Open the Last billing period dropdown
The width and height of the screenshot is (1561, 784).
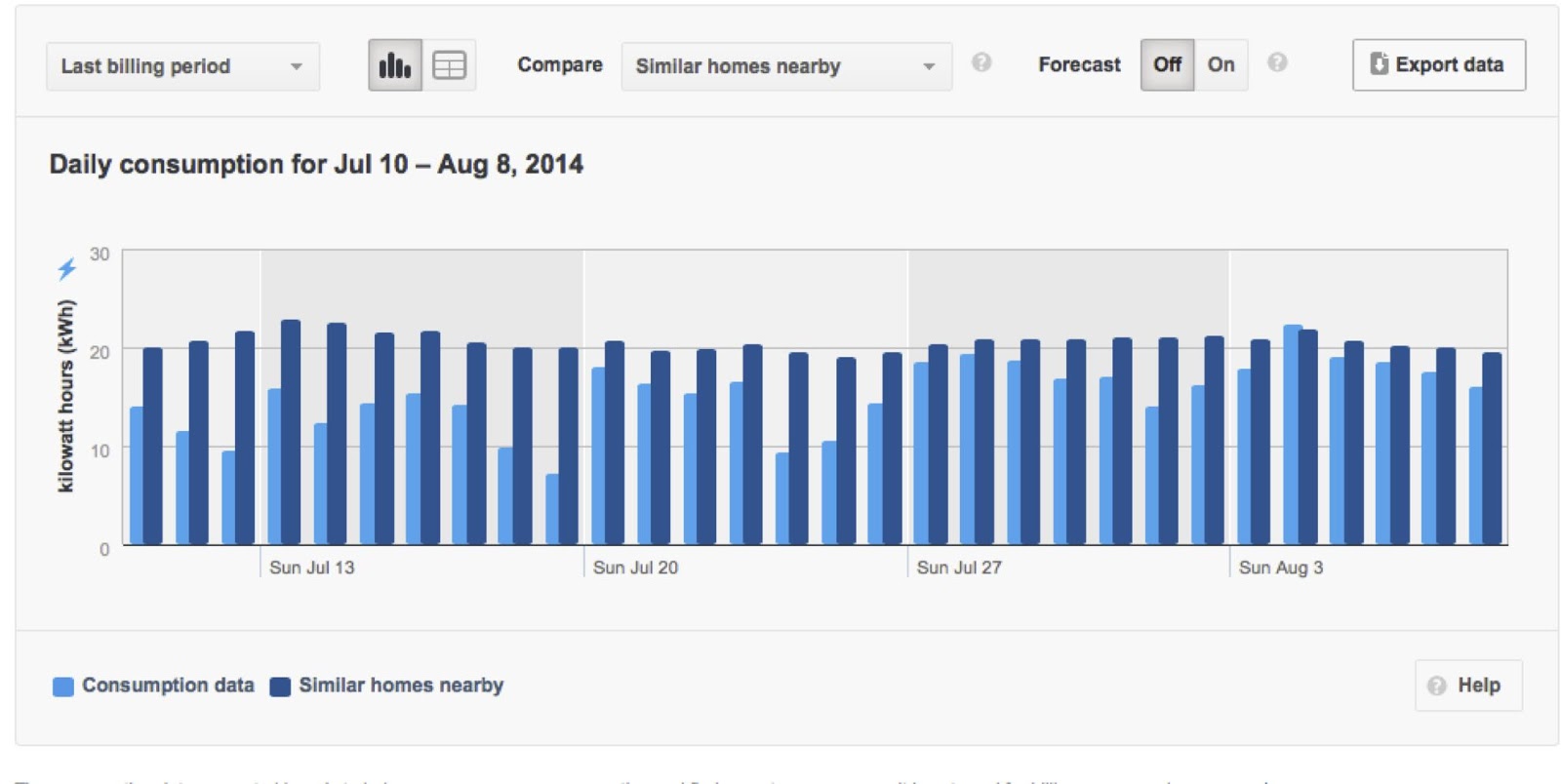[181, 66]
